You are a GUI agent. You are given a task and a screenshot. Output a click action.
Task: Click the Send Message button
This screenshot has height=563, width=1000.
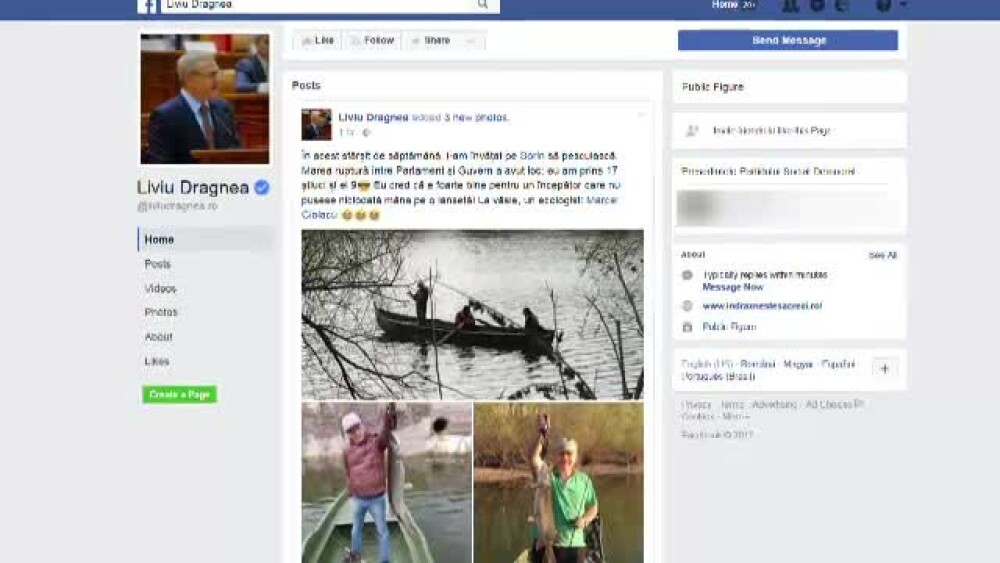coord(788,40)
